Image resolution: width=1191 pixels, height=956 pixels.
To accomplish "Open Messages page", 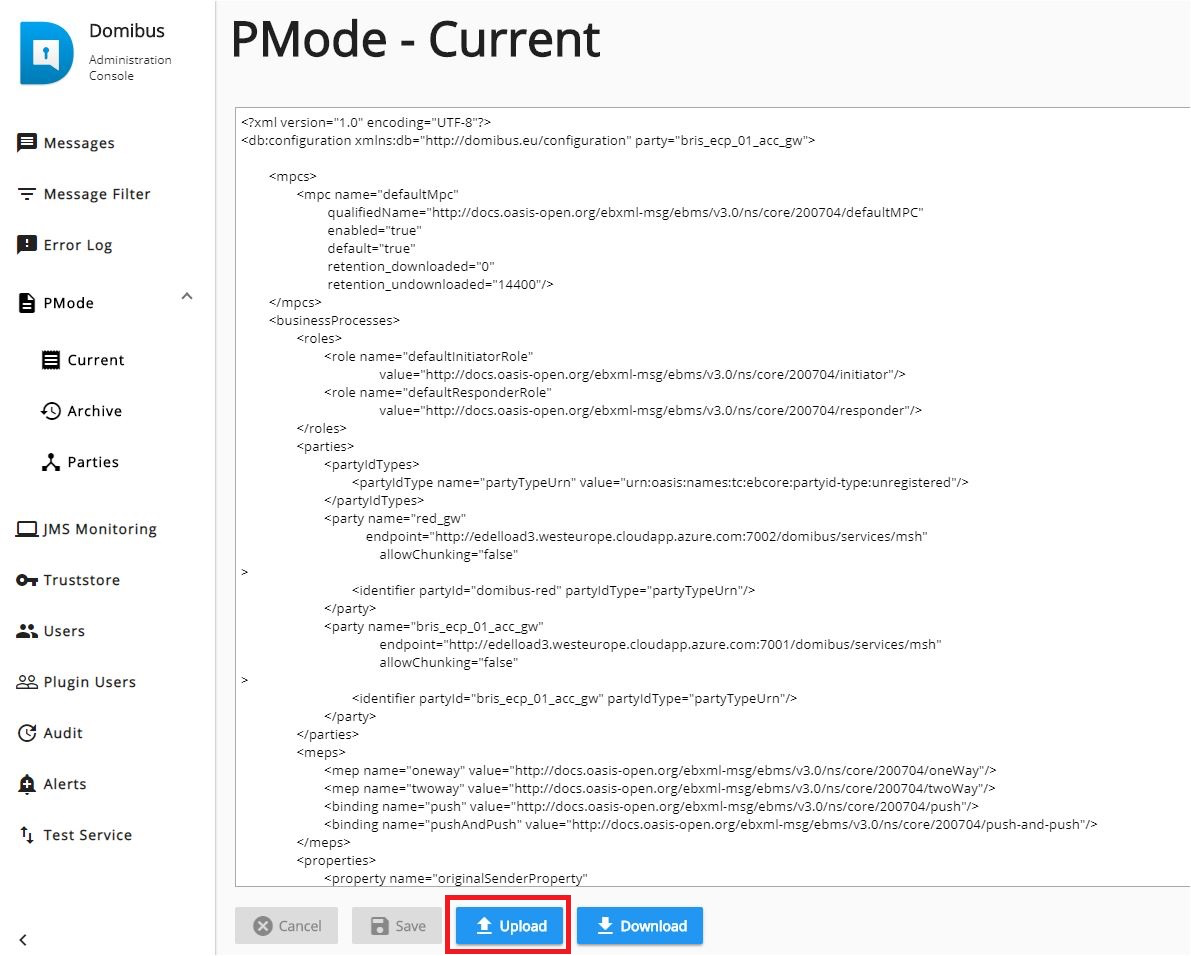I will 79,143.
